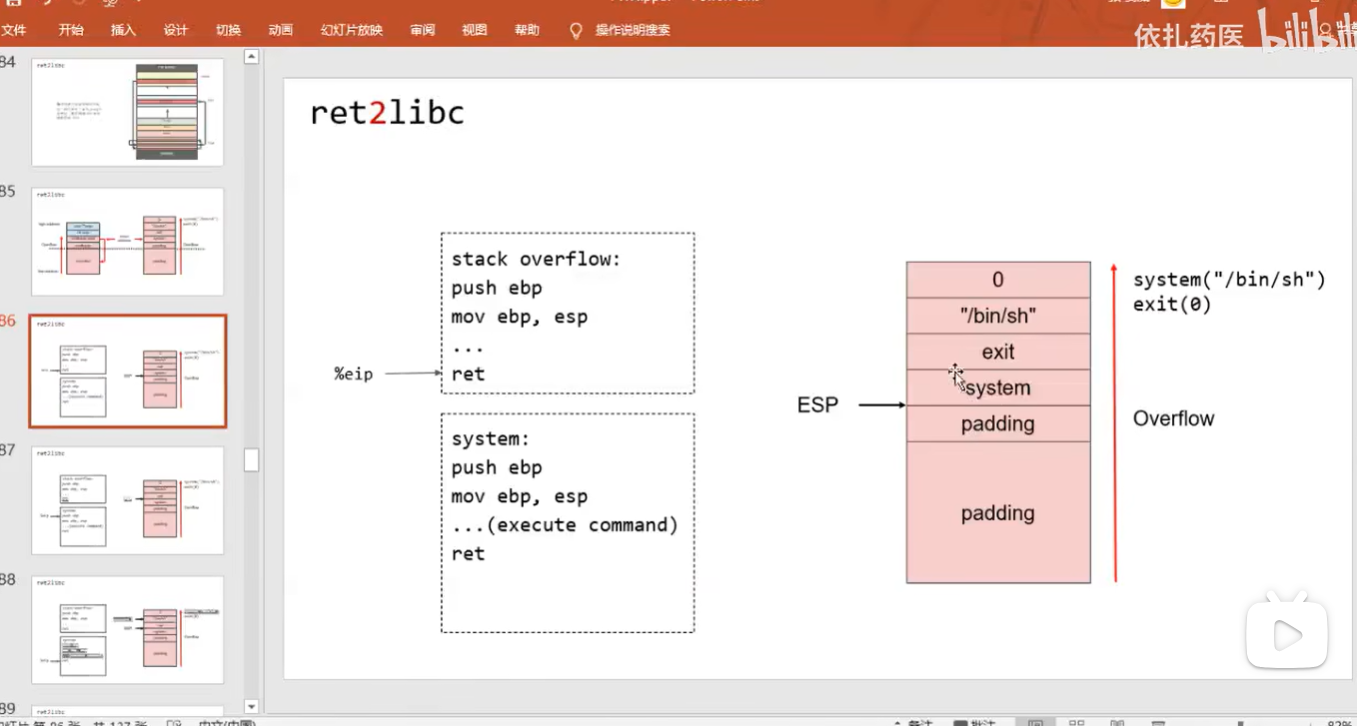Click the "exit" stack cell
Image resolution: width=1357 pixels, height=726 pixels.
(998, 352)
